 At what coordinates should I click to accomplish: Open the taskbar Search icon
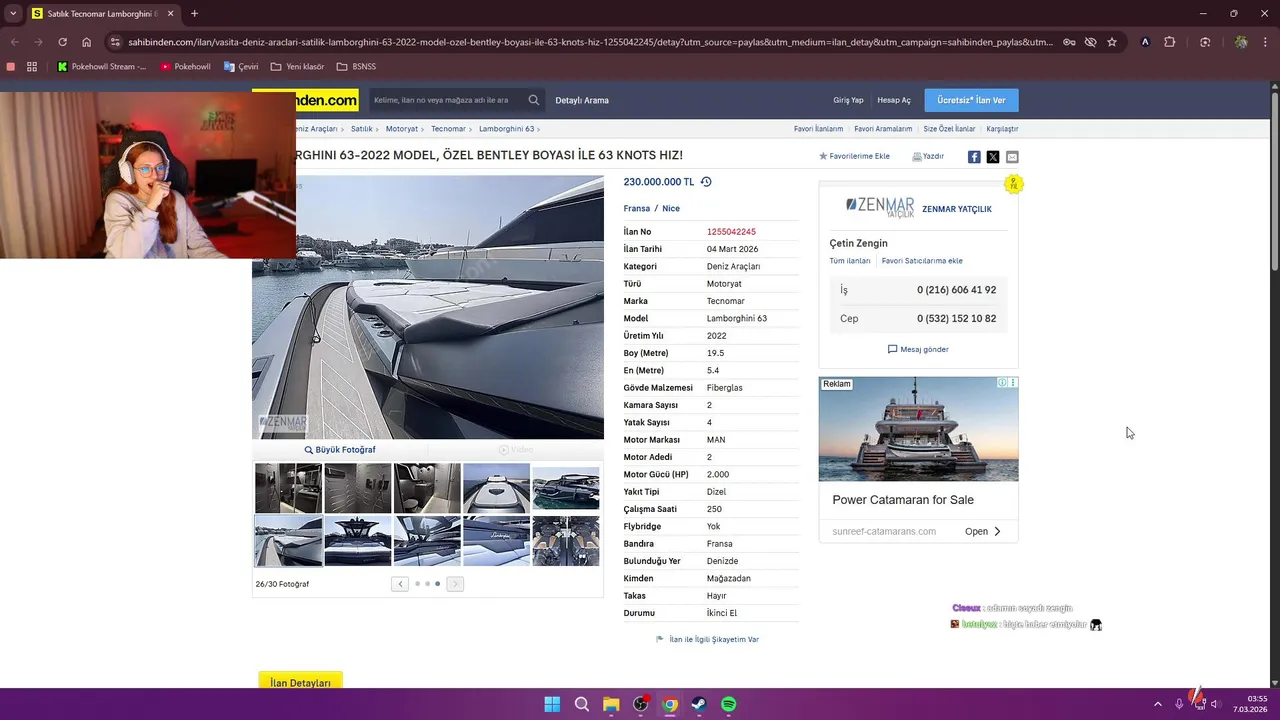[581, 704]
